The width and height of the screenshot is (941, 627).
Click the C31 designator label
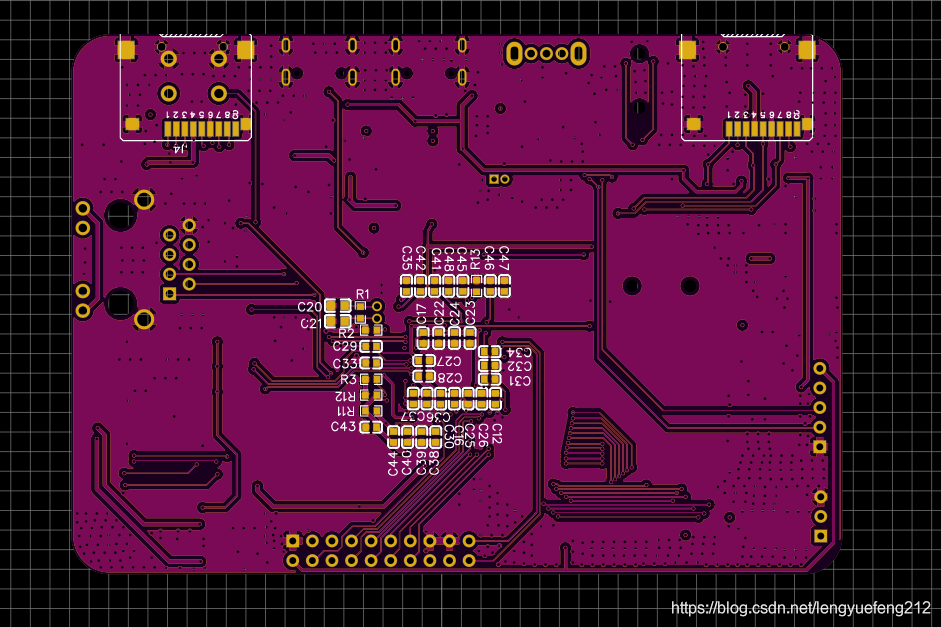[x=520, y=381]
